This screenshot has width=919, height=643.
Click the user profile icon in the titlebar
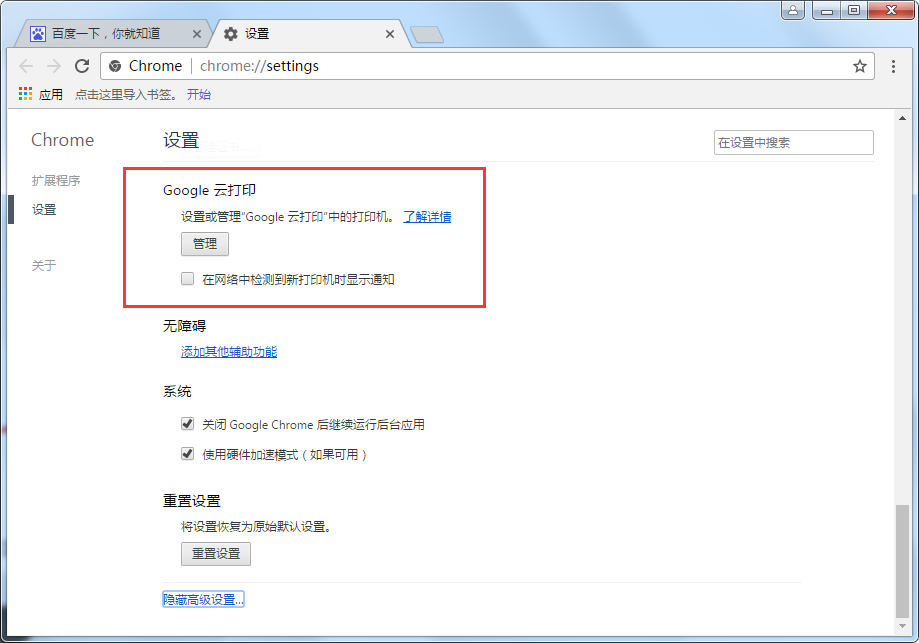794,10
